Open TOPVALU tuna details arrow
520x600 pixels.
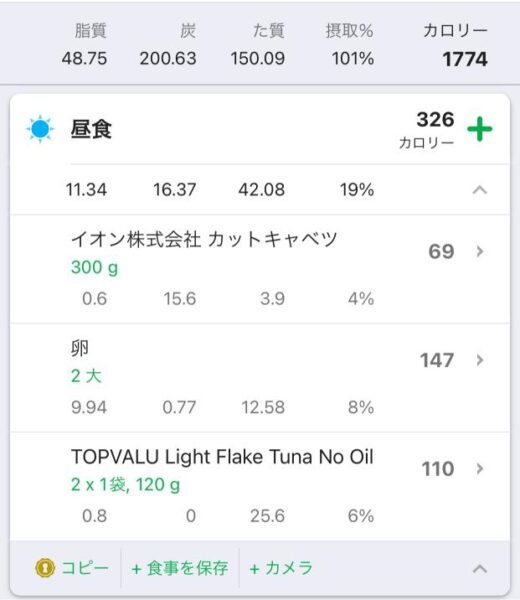pos(480,469)
